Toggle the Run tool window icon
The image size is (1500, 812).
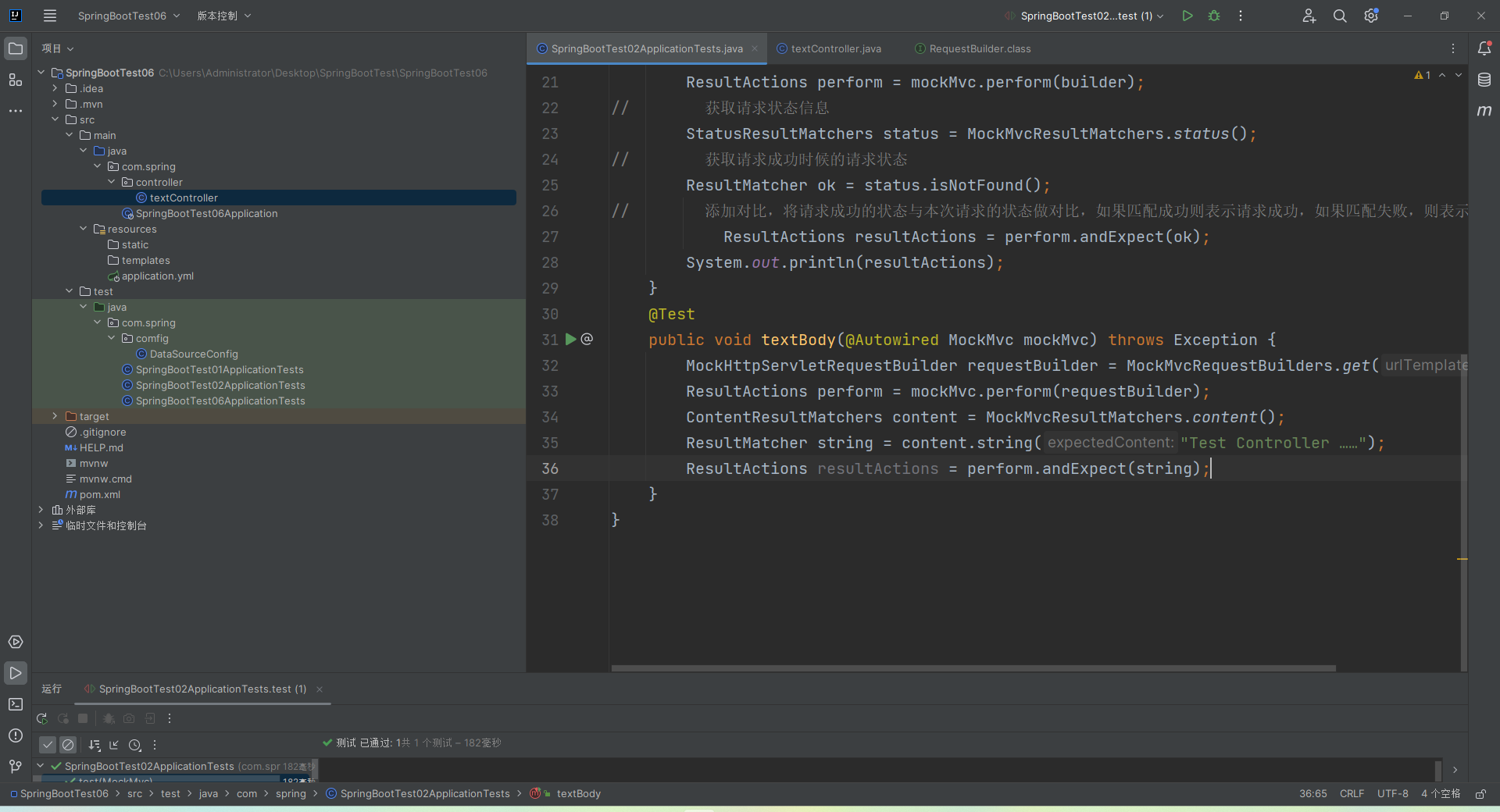coord(16,673)
